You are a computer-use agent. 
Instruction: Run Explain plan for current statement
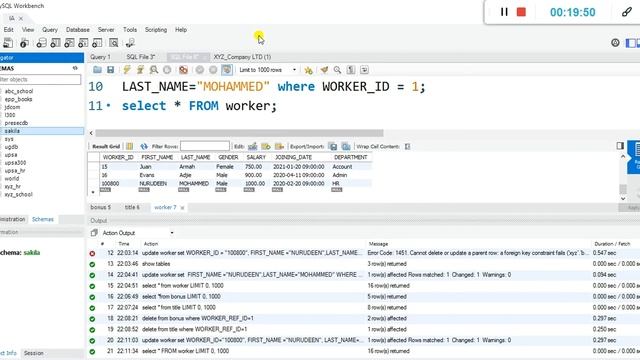pos(154,70)
